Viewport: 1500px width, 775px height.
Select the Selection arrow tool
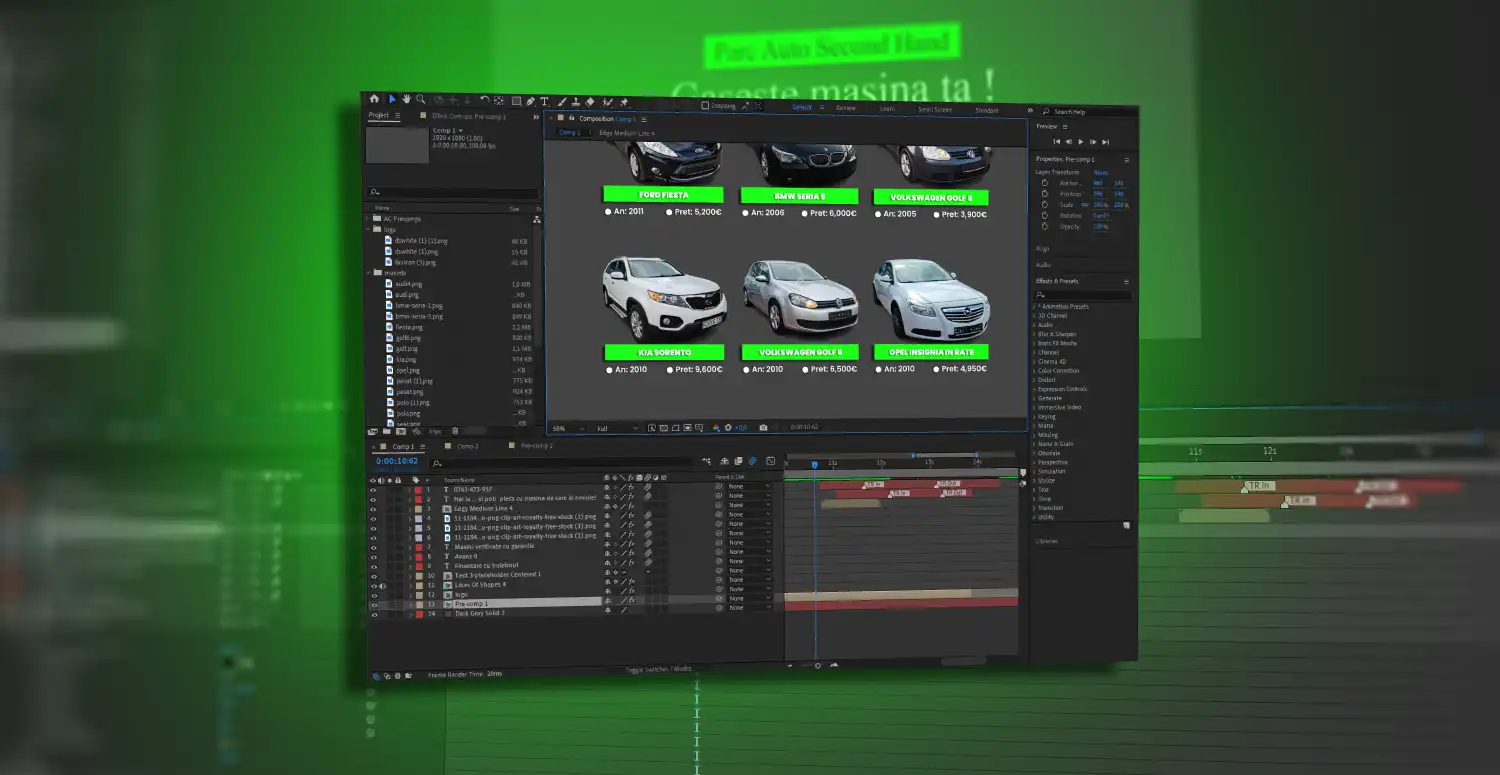point(392,99)
